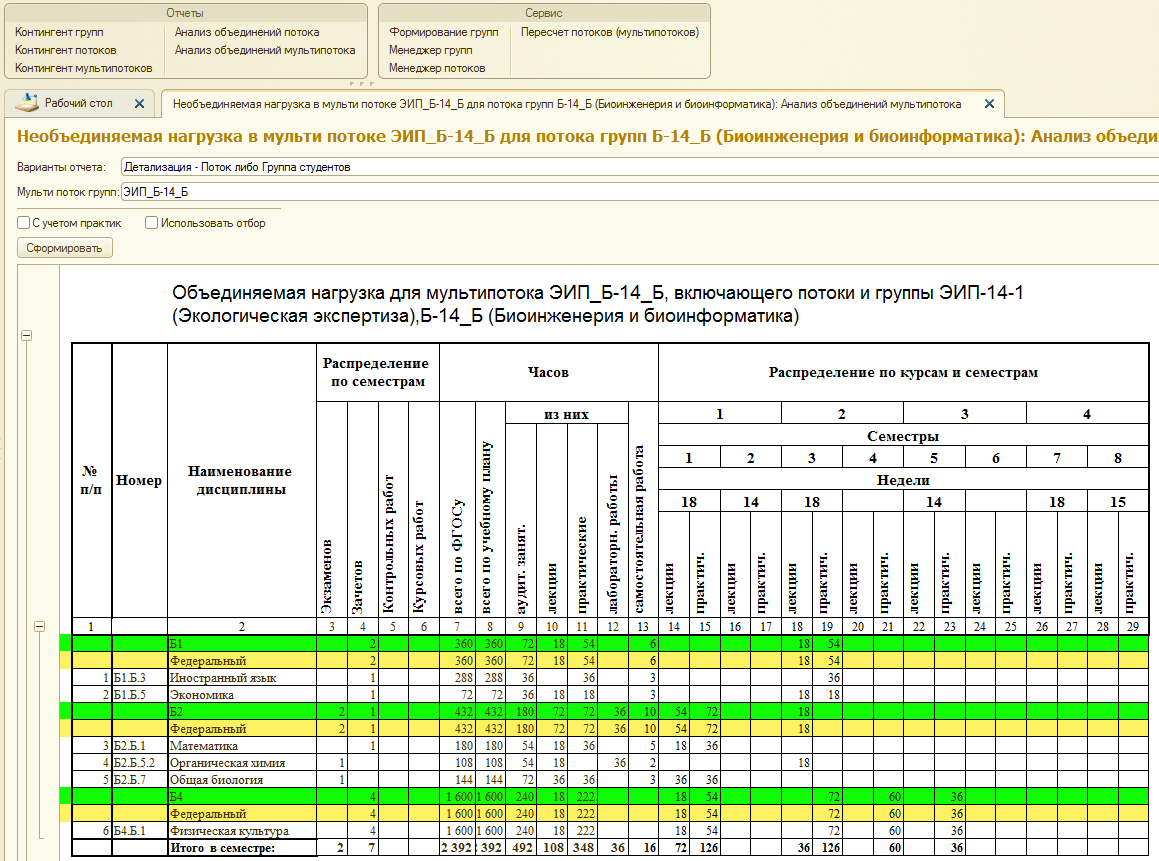The width and height of the screenshot is (1159, 861).
Task: Select the Экономика discipline cell
Action: point(242,695)
